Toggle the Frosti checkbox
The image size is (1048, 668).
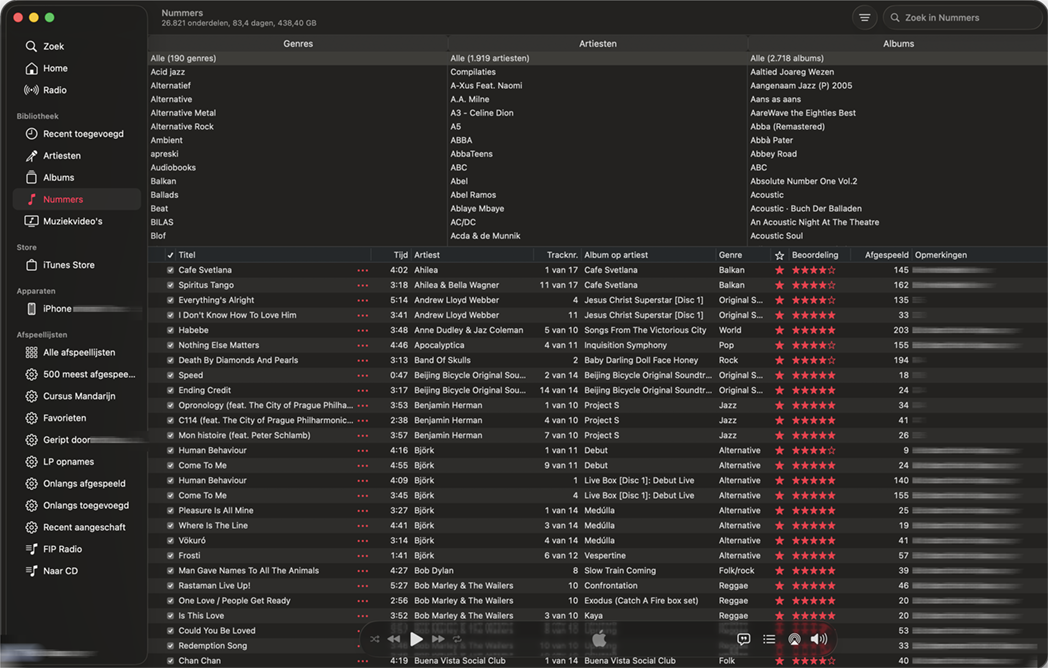(170, 556)
